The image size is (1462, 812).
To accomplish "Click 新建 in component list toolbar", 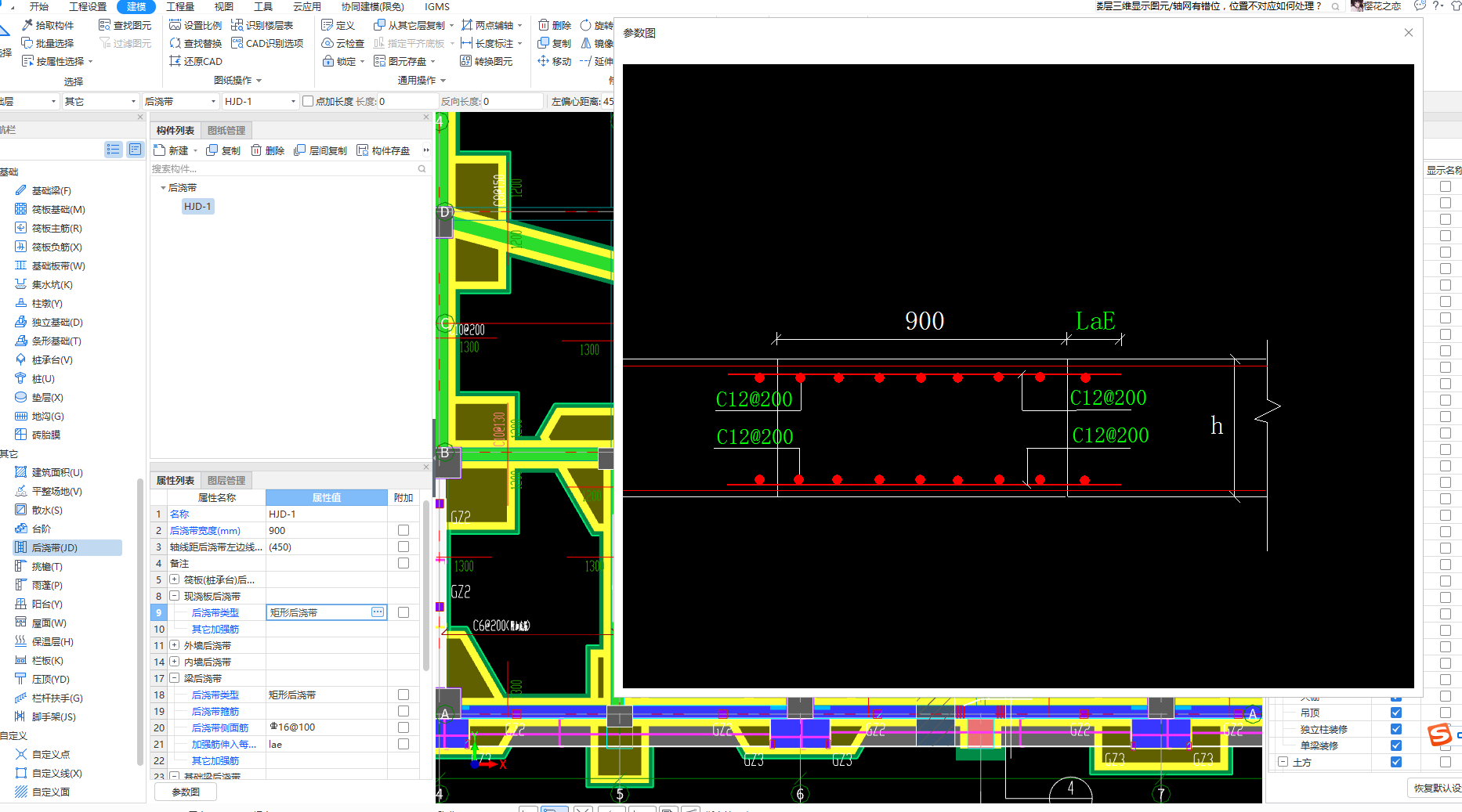I will tap(172, 150).
